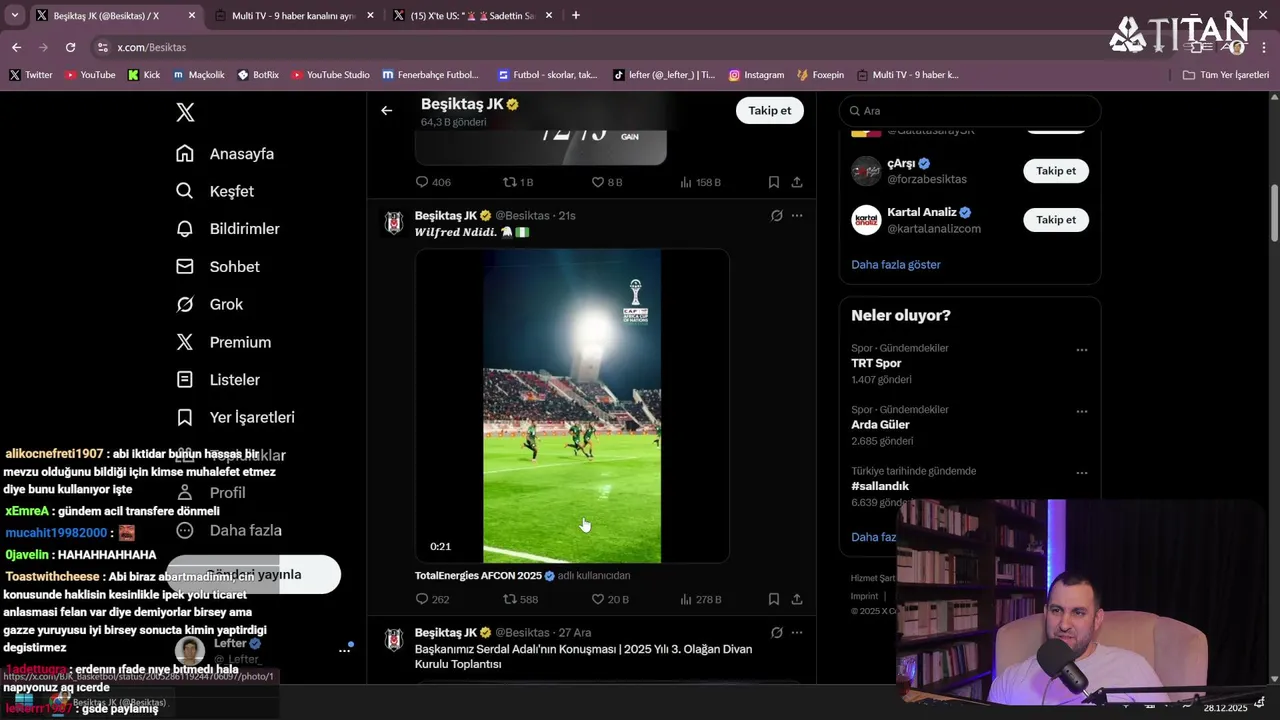The image size is (1280, 720).
Task: Open Grok action on Wilfred Ndidi post
Action: (x=776, y=215)
